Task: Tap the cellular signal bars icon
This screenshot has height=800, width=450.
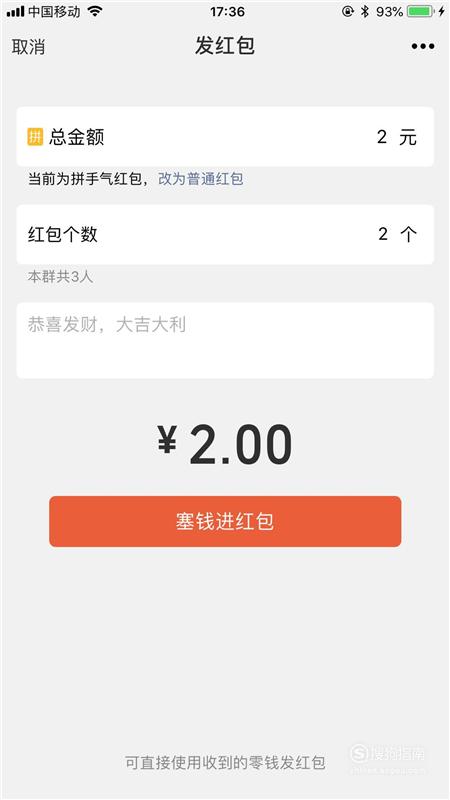Action: point(15,11)
